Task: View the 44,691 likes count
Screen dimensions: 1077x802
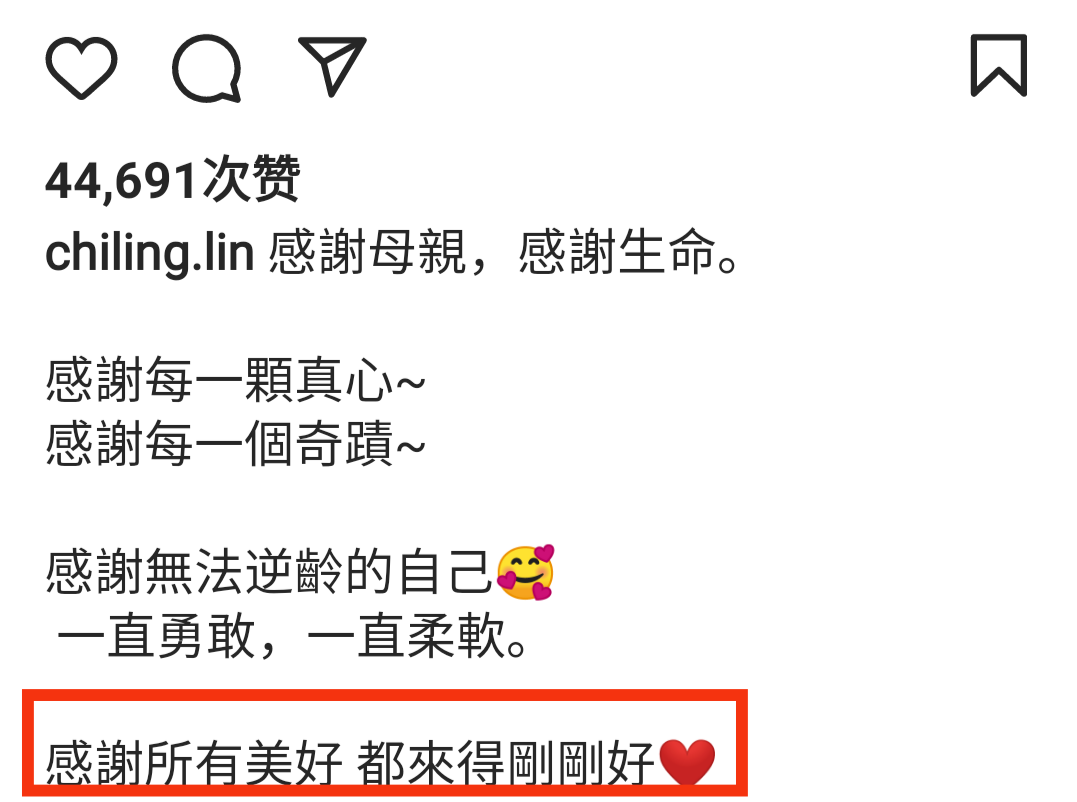Action: tap(172, 179)
